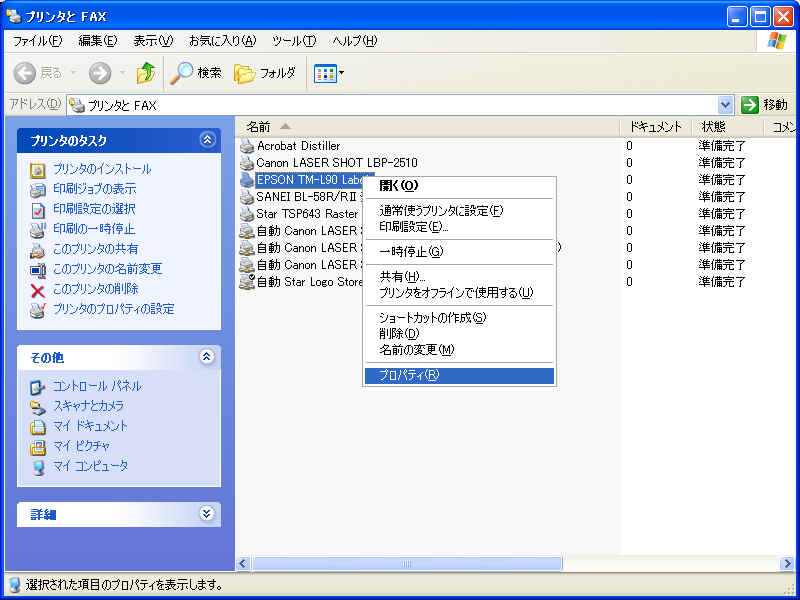Sort by the ドキュメント column header
Viewport: 800px width, 600px height.
[x=656, y=127]
